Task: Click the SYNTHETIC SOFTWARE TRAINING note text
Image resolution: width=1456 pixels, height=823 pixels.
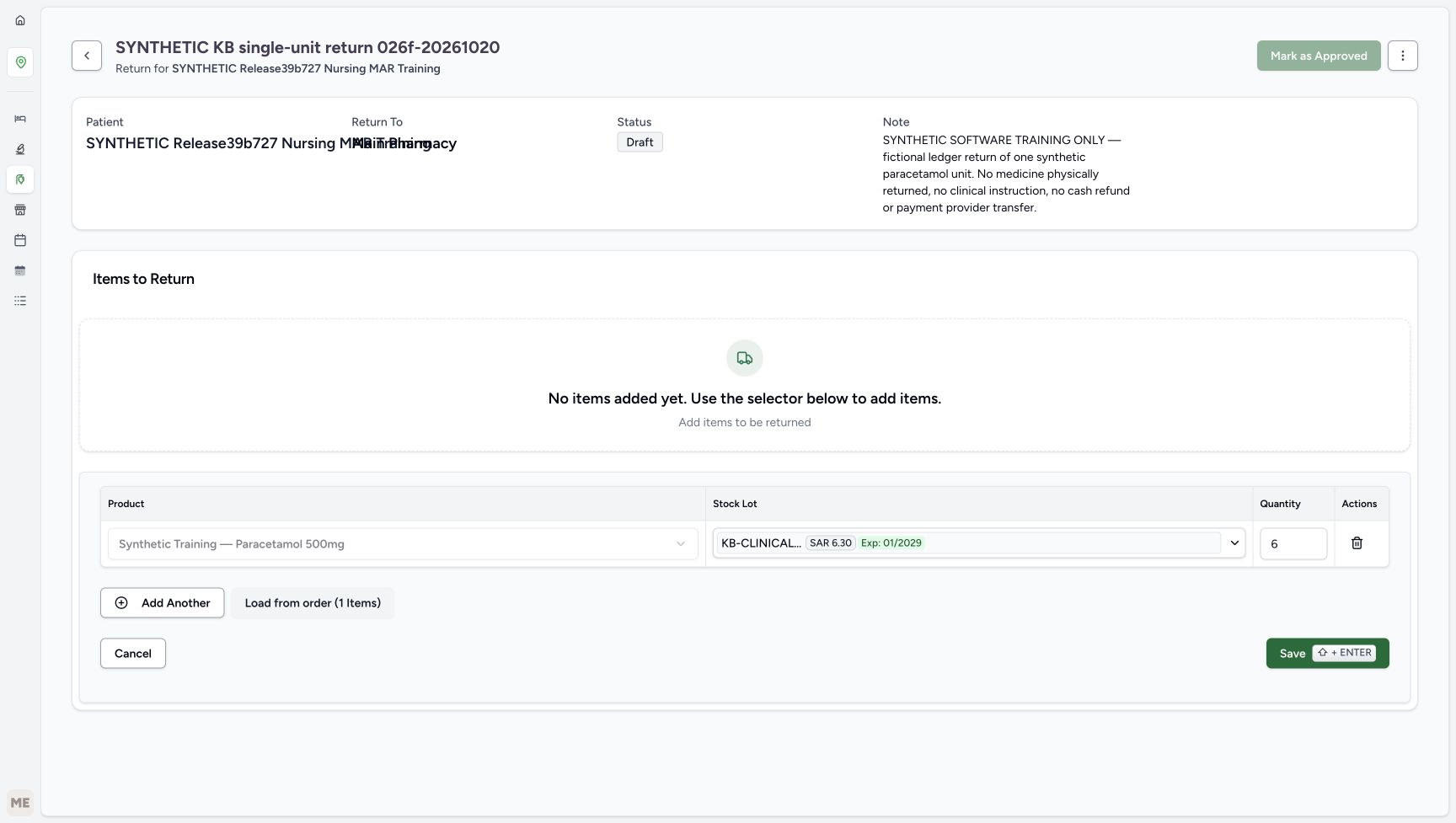Action: point(1006,174)
